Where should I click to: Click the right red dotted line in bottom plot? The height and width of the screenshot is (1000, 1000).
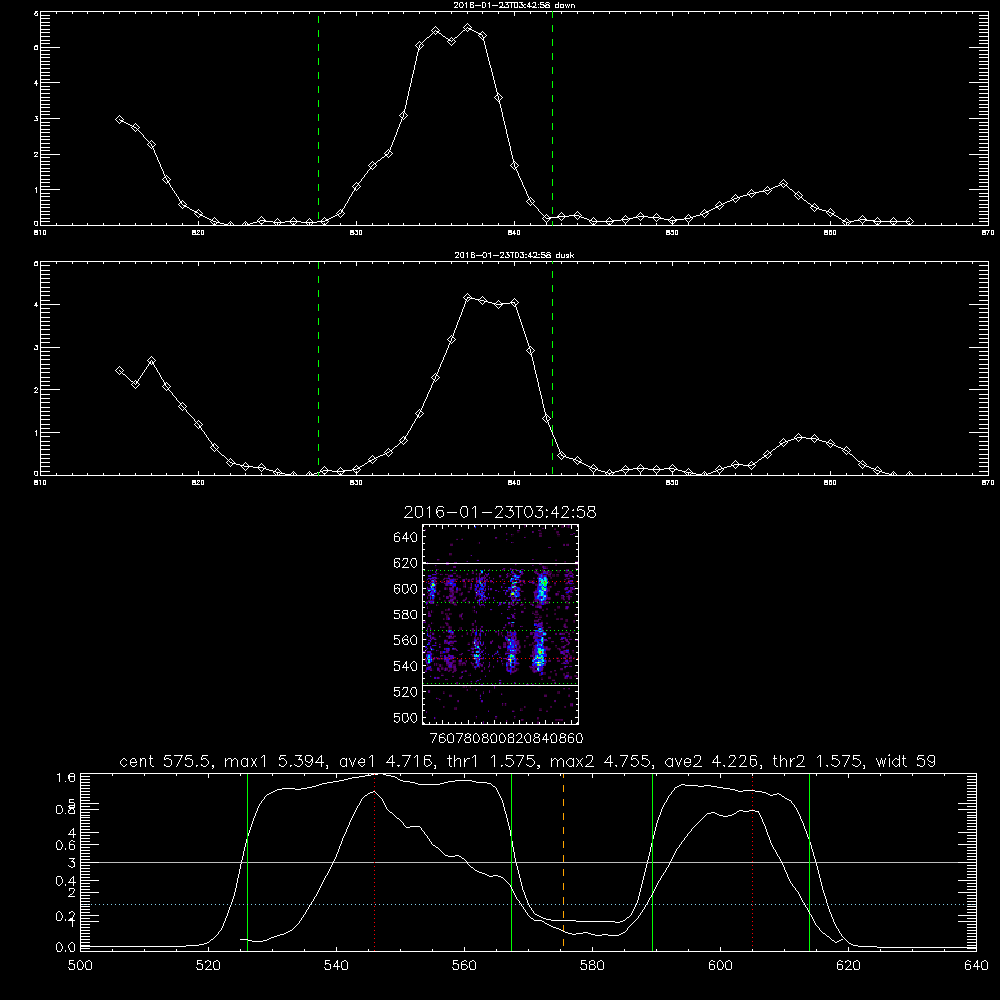point(753,861)
